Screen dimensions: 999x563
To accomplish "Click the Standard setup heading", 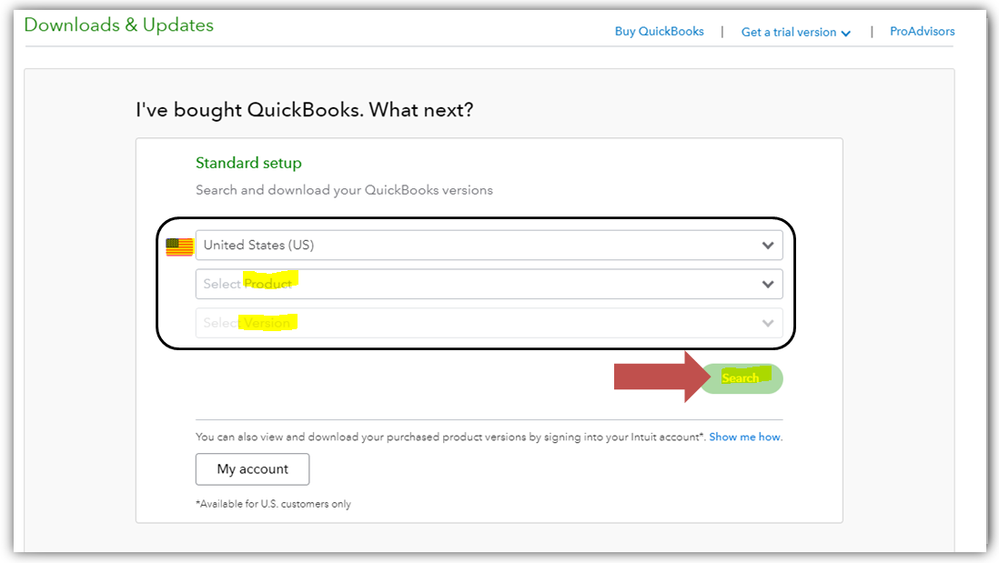I will point(248,163).
